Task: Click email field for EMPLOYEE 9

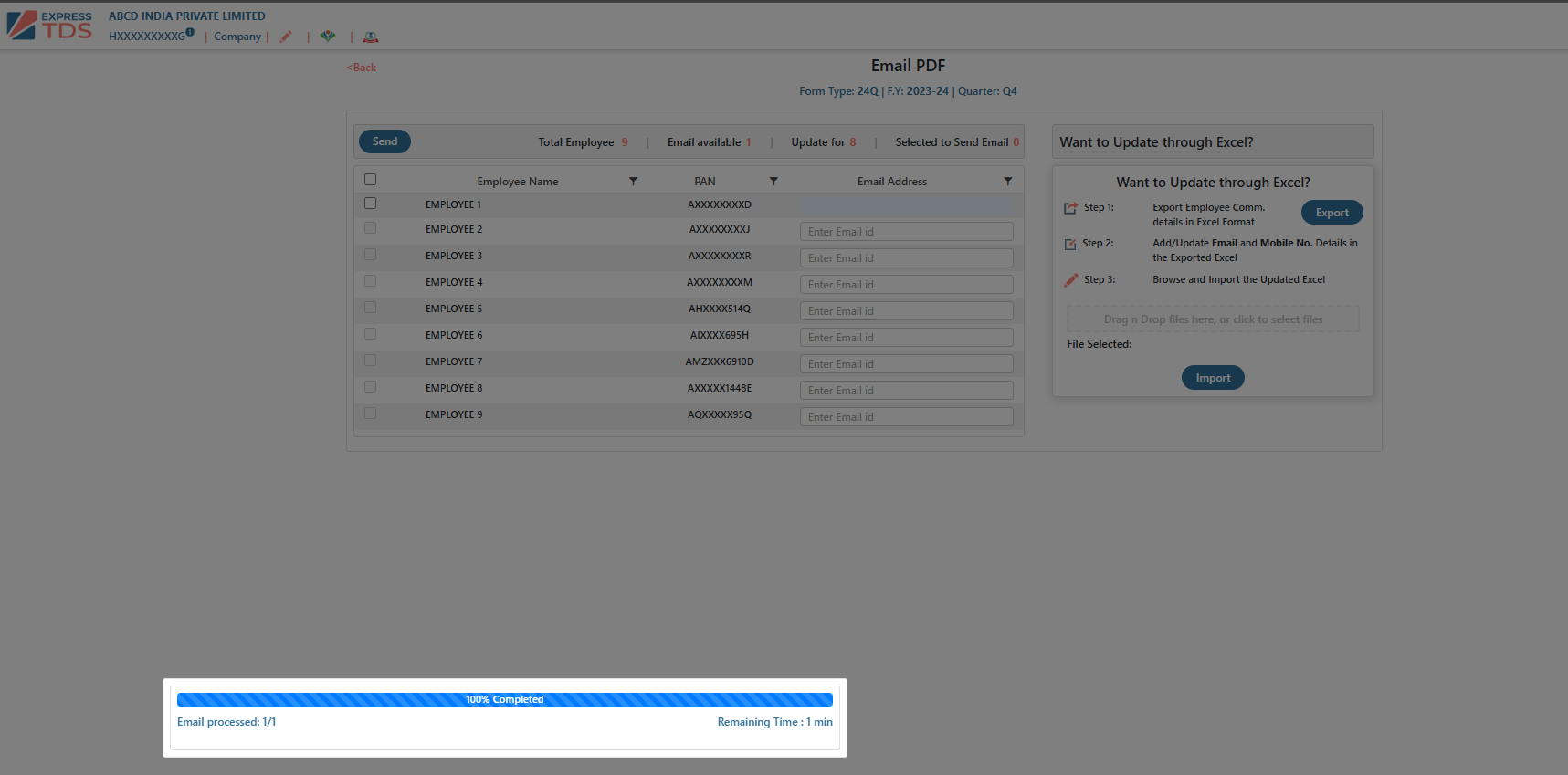Action: pyautogui.click(x=907, y=417)
